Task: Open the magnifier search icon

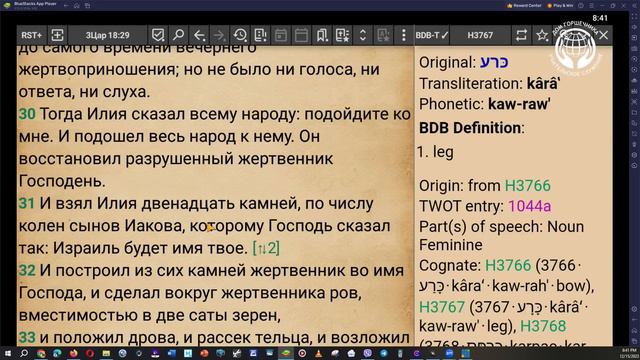Action: pos(178,35)
